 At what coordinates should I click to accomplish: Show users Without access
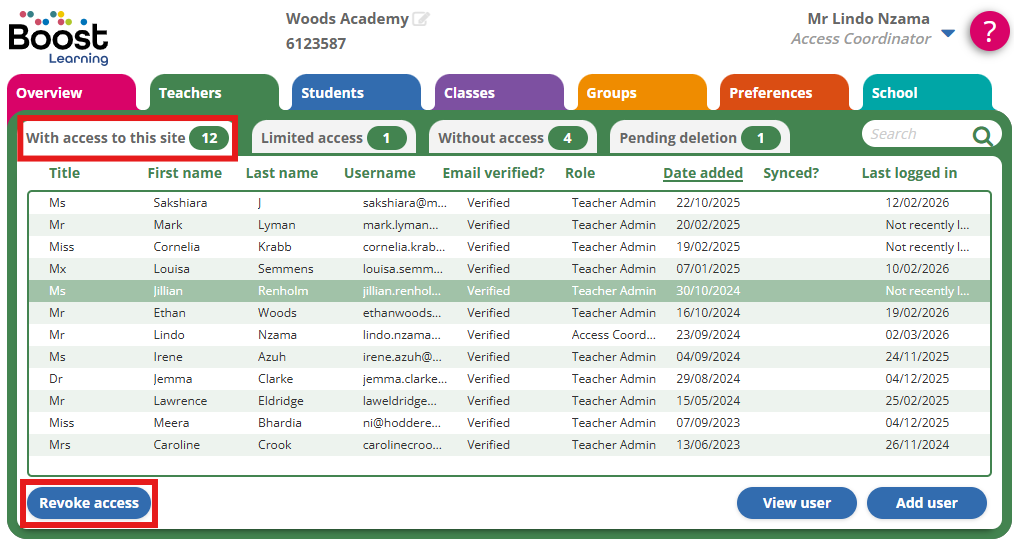pos(512,138)
